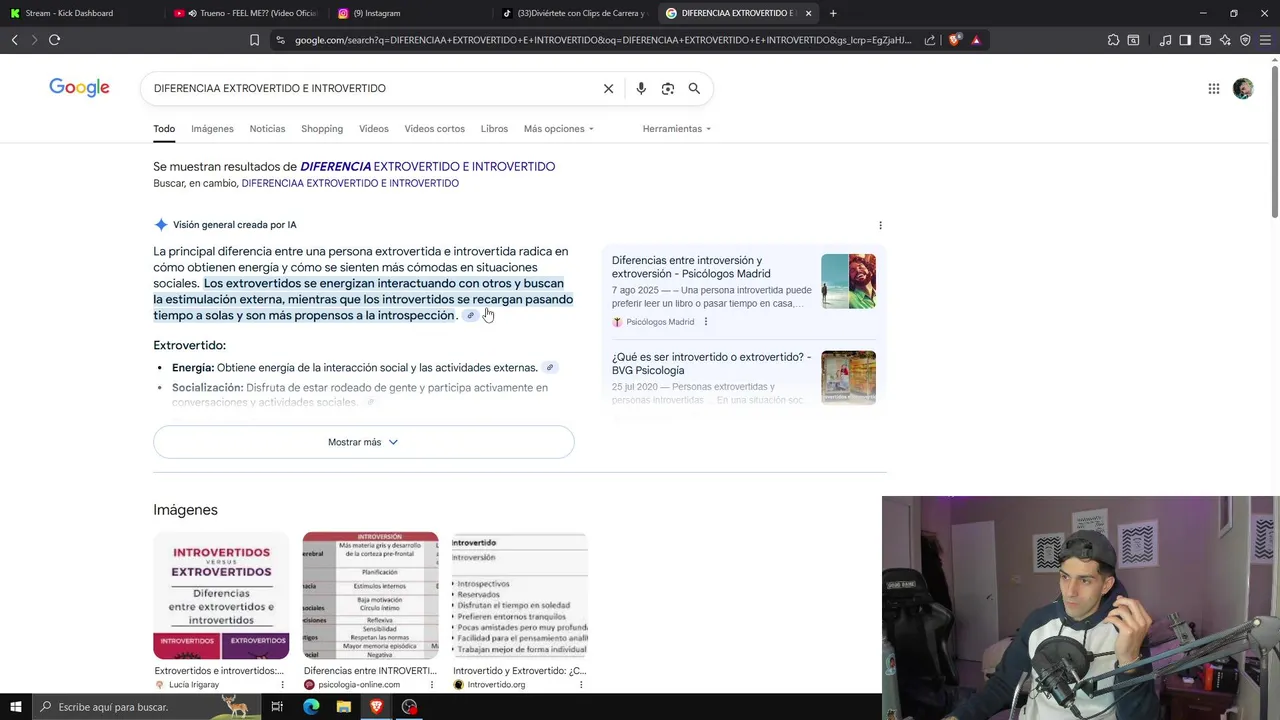The image size is (1280, 720).
Task: Clear the search box with the X icon
Action: 608,88
